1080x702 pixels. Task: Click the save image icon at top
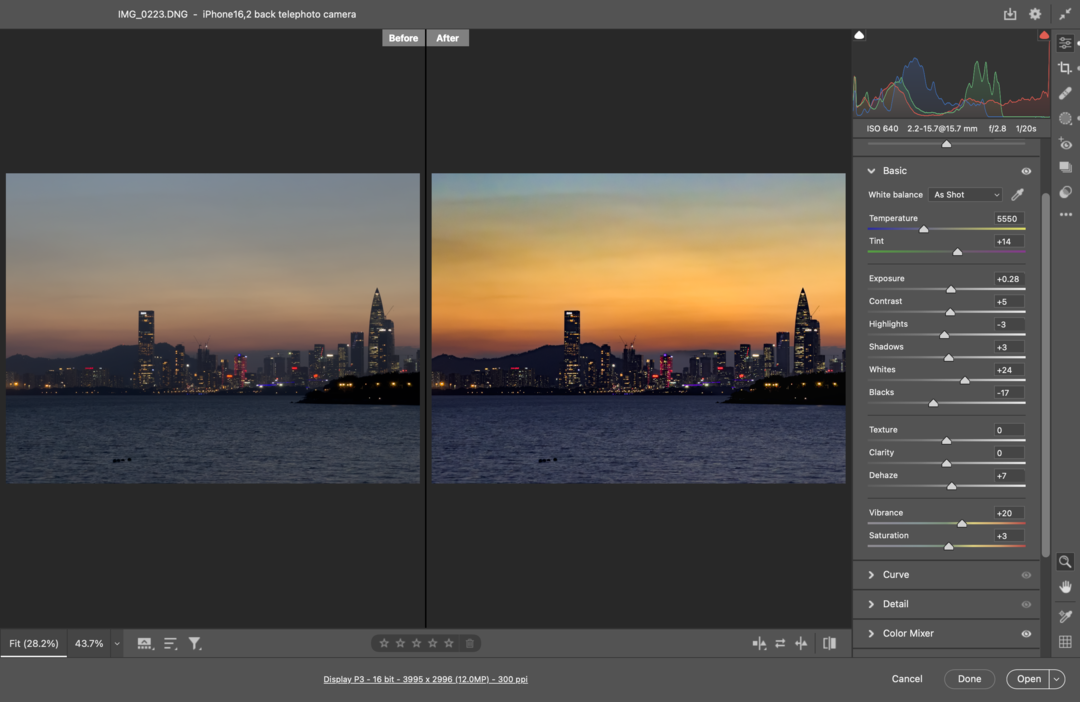tap(1010, 14)
